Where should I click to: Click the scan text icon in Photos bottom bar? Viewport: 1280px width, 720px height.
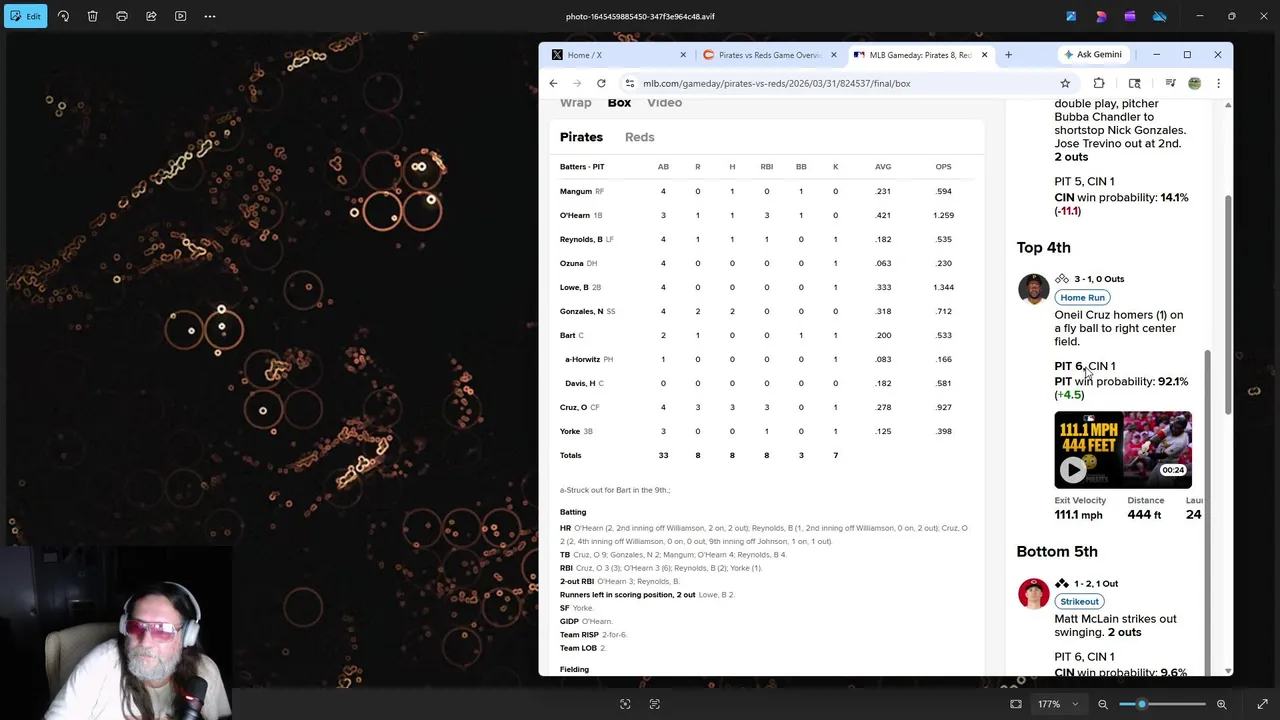click(655, 704)
